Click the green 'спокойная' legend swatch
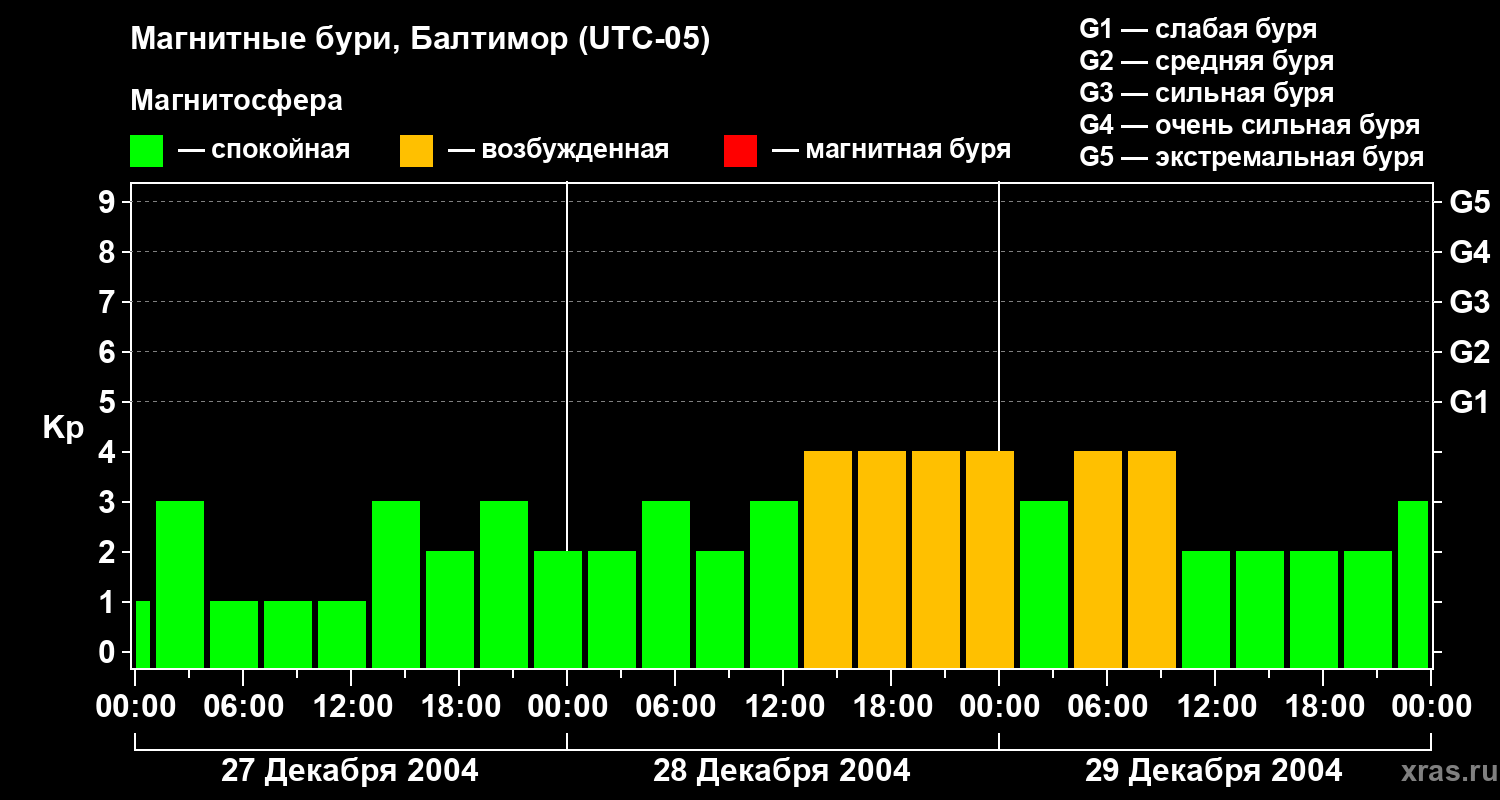Viewport: 1500px width, 800px height. 146,151
